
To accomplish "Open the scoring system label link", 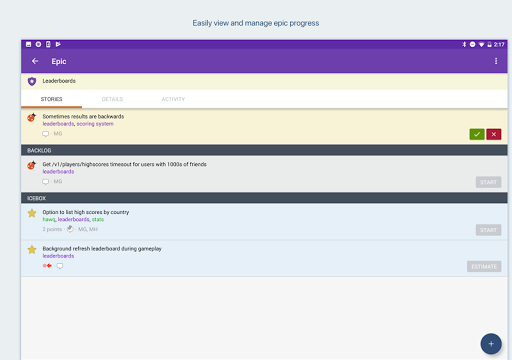I will [95, 124].
